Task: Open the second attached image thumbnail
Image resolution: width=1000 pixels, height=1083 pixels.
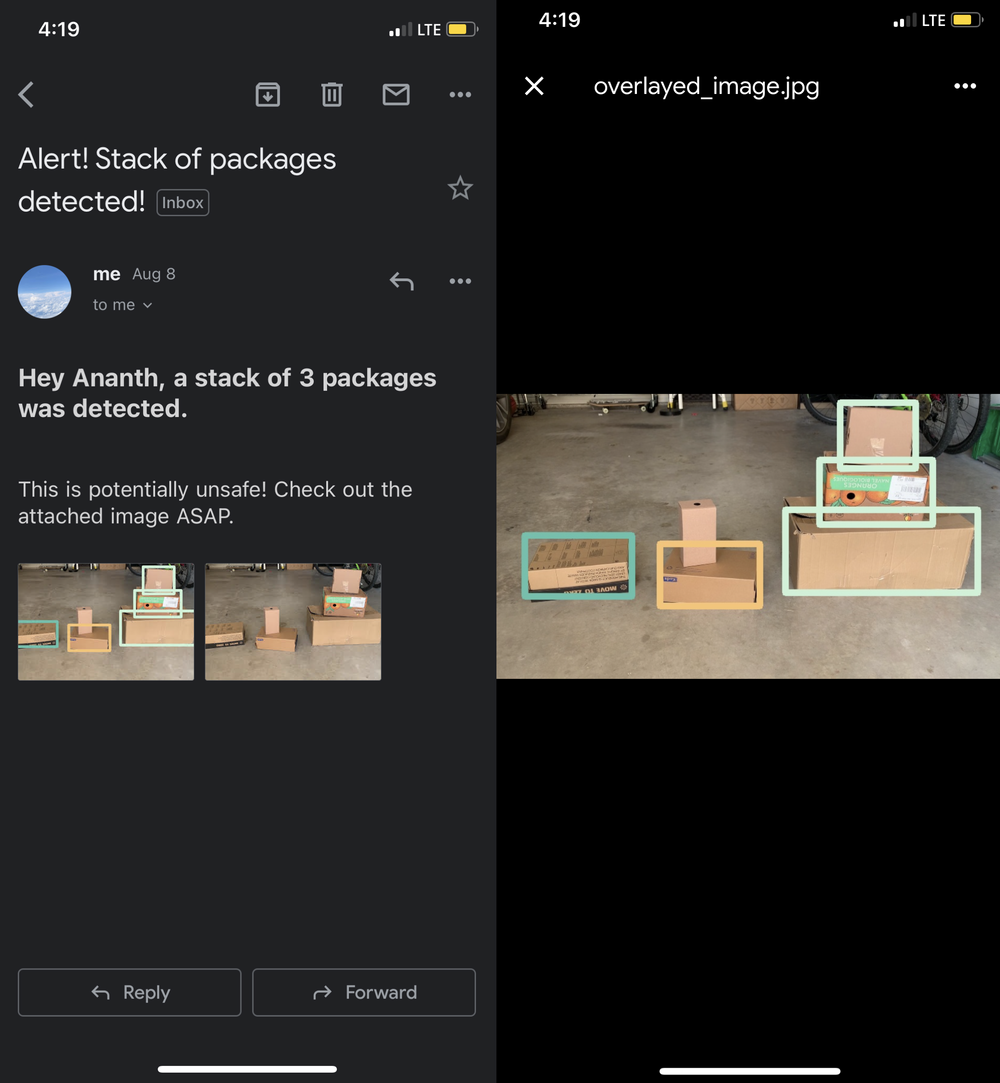Action: pos(292,621)
